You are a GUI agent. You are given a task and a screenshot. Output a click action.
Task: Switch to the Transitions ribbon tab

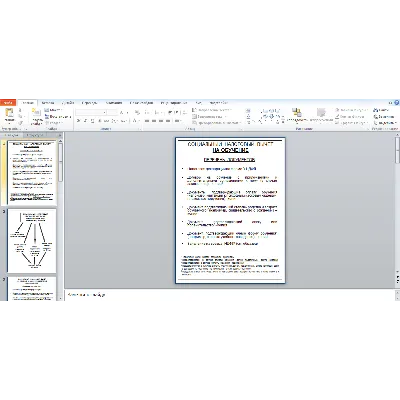89,103
